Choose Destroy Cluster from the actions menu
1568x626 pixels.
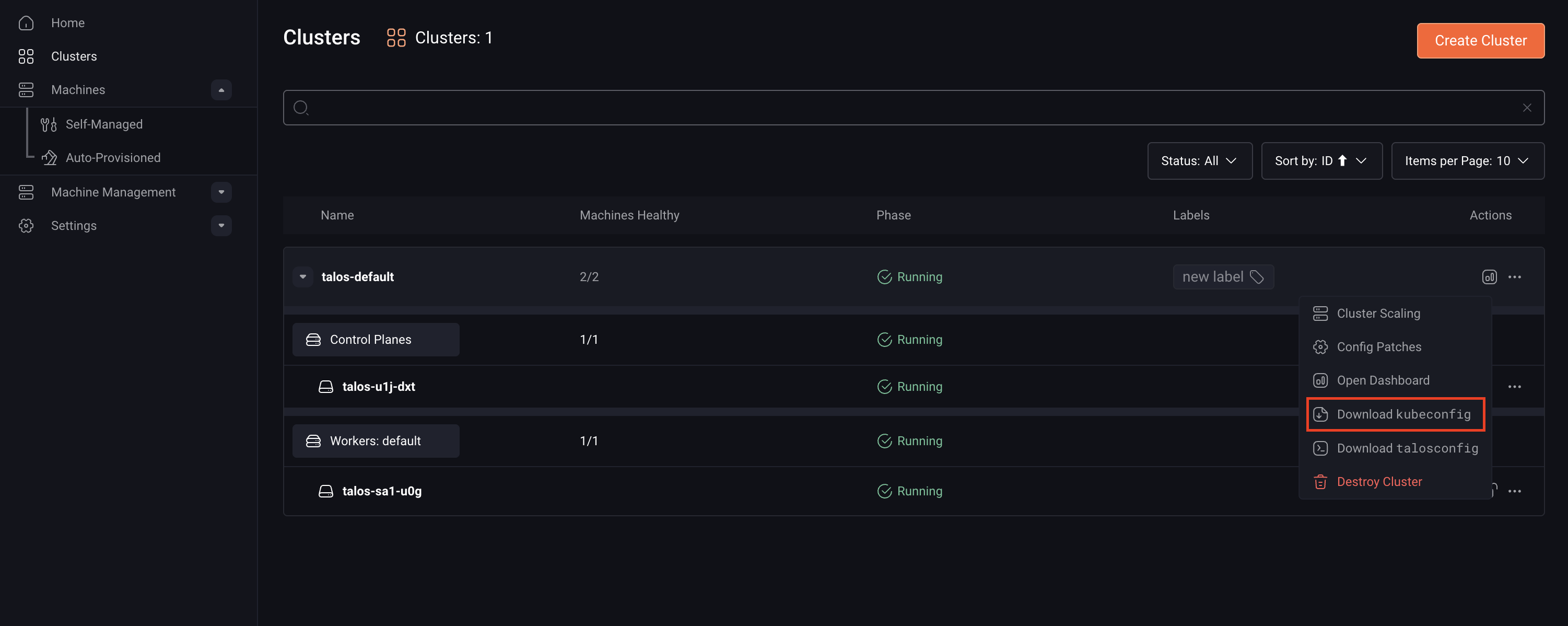[x=1379, y=481]
